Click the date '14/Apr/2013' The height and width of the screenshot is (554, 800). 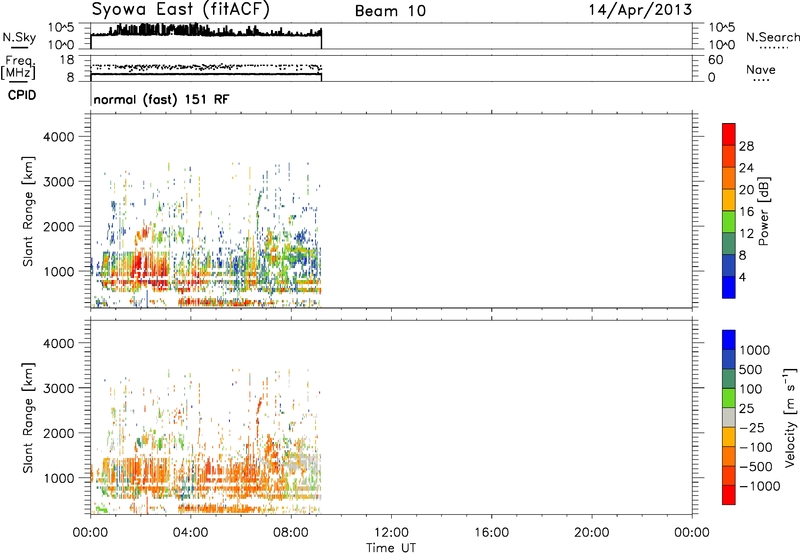pyautogui.click(x=640, y=10)
